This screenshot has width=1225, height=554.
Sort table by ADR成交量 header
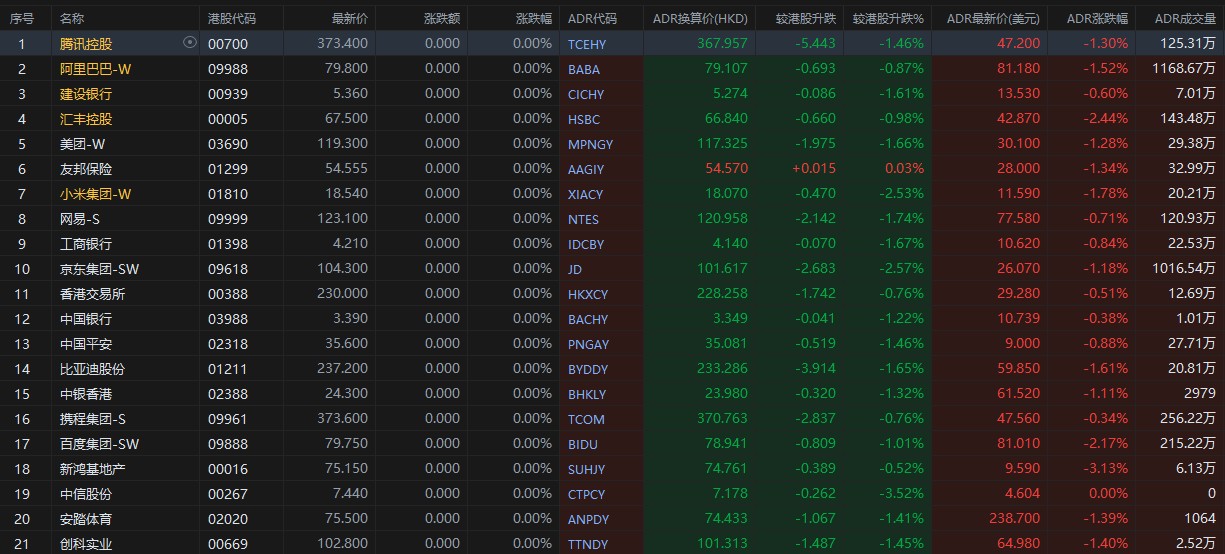tap(1184, 18)
